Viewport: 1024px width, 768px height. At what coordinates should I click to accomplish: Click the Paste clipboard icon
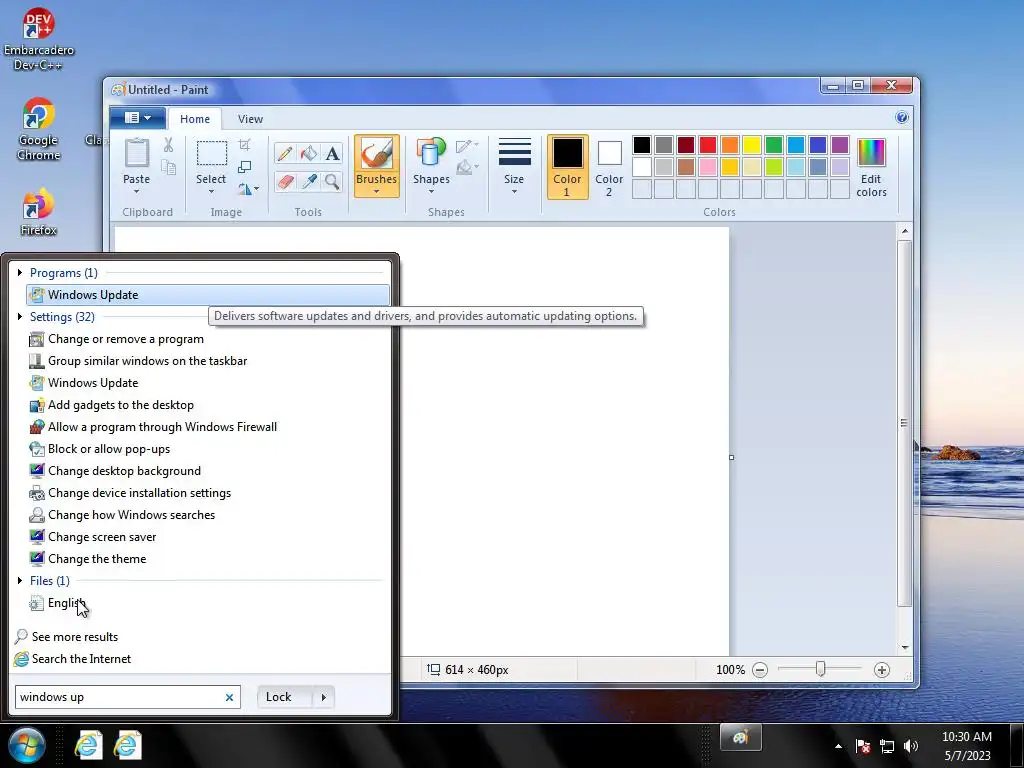click(x=136, y=155)
